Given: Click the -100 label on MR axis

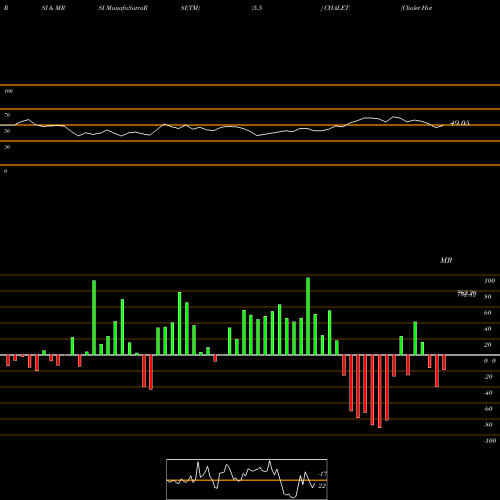Looking at the screenshot, I should (x=490, y=441).
